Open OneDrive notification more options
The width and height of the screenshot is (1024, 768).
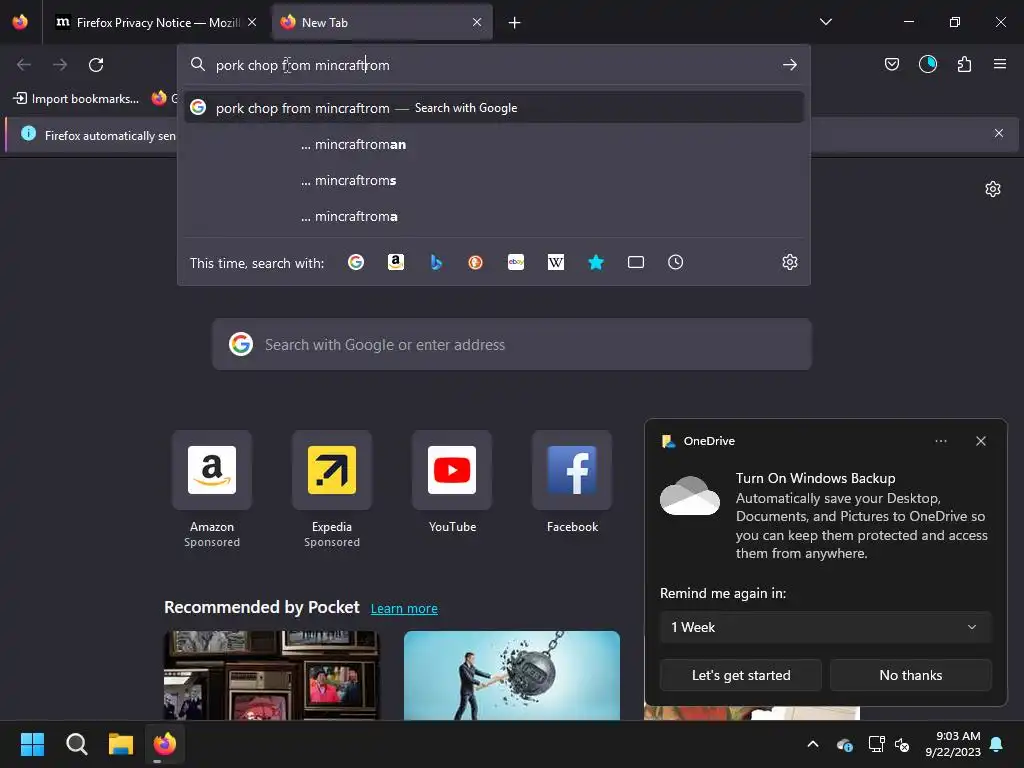(940, 441)
